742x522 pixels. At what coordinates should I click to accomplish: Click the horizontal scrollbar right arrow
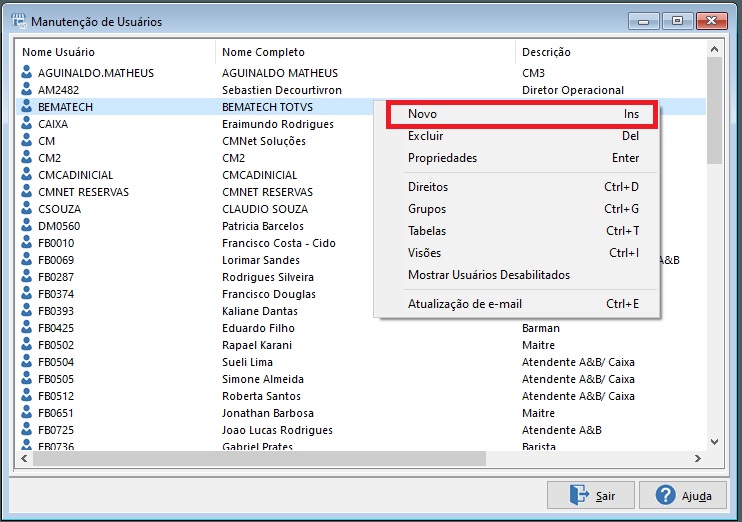point(698,459)
